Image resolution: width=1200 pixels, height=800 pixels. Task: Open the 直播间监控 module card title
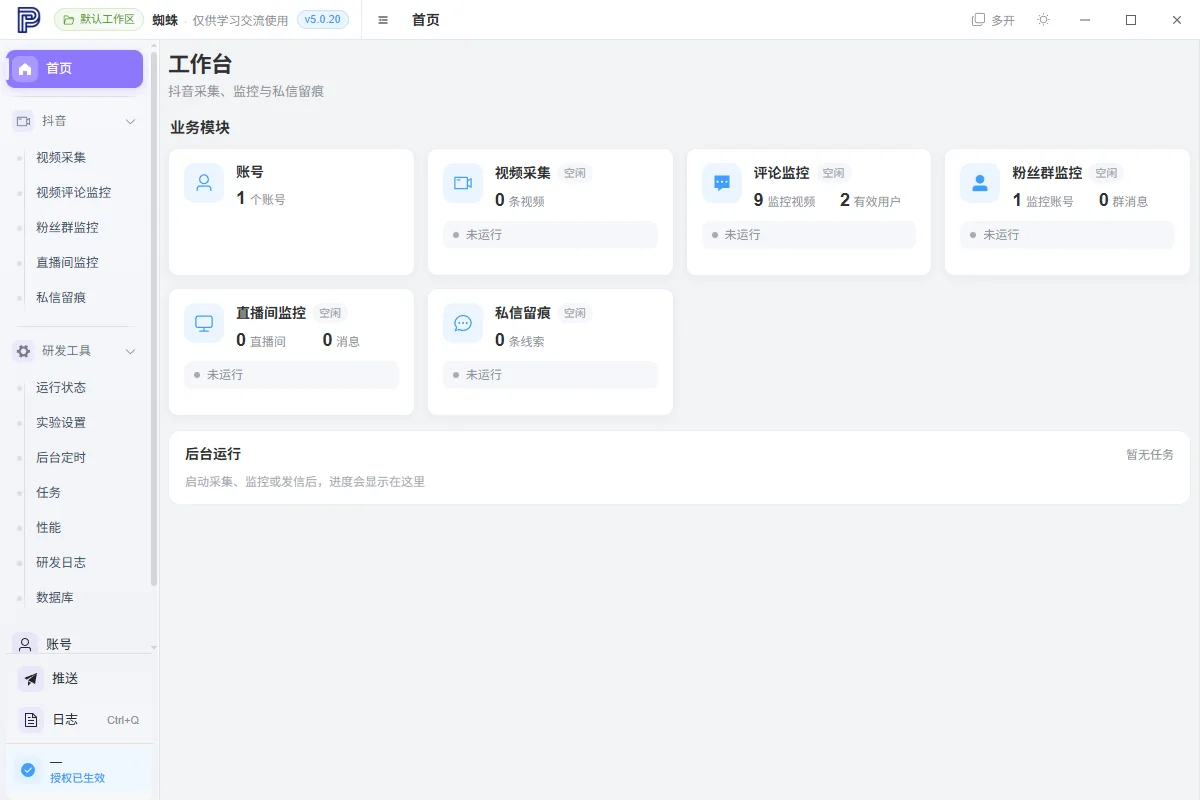[271, 312]
